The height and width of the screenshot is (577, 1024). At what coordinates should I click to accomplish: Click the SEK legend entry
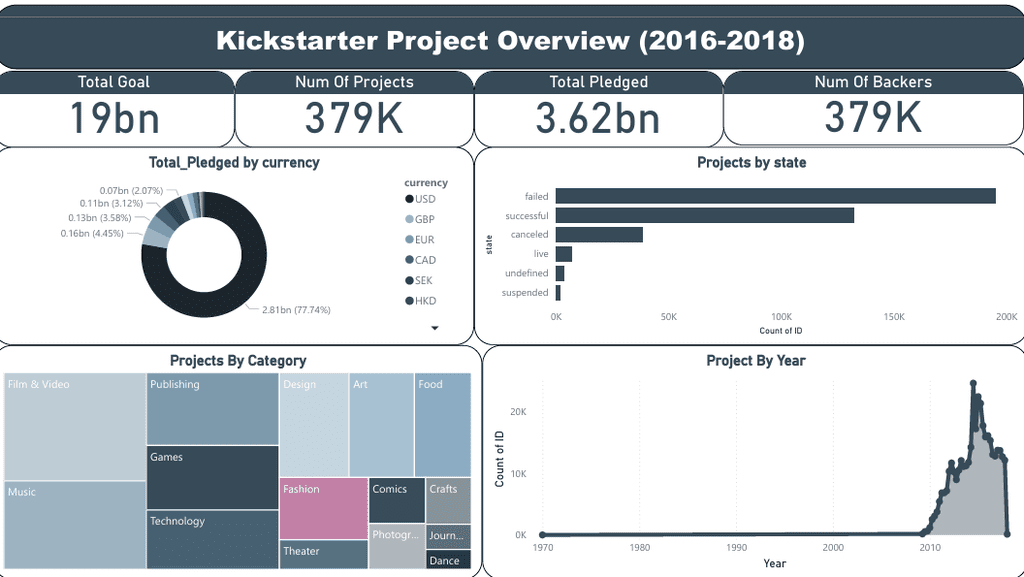[419, 281]
